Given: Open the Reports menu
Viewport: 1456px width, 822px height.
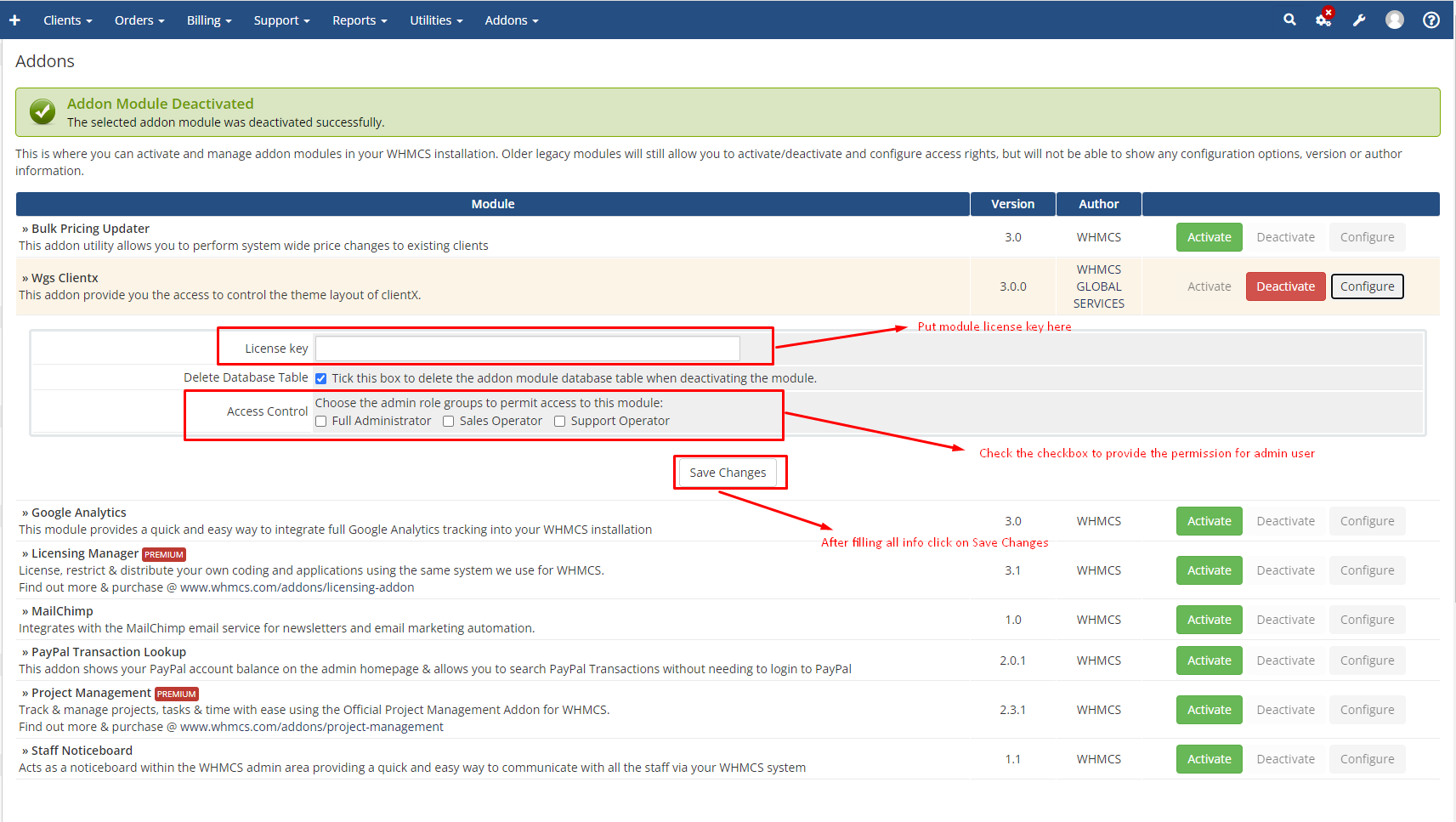Looking at the screenshot, I should pos(360,20).
